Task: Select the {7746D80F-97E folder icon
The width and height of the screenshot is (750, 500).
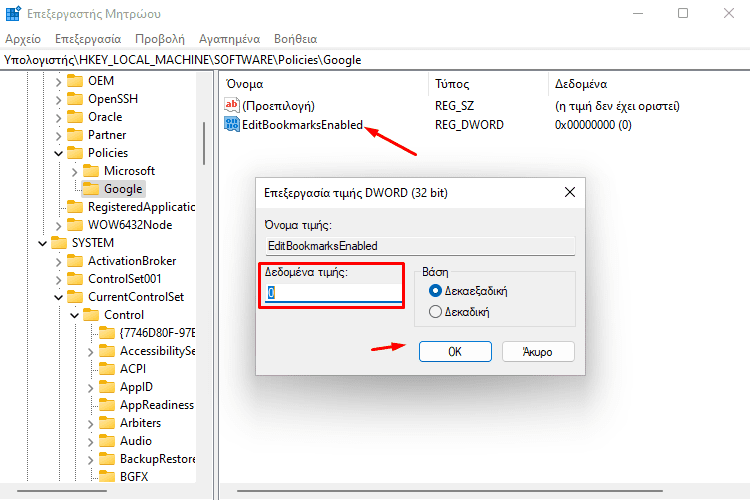Action: pyautogui.click(x=107, y=333)
